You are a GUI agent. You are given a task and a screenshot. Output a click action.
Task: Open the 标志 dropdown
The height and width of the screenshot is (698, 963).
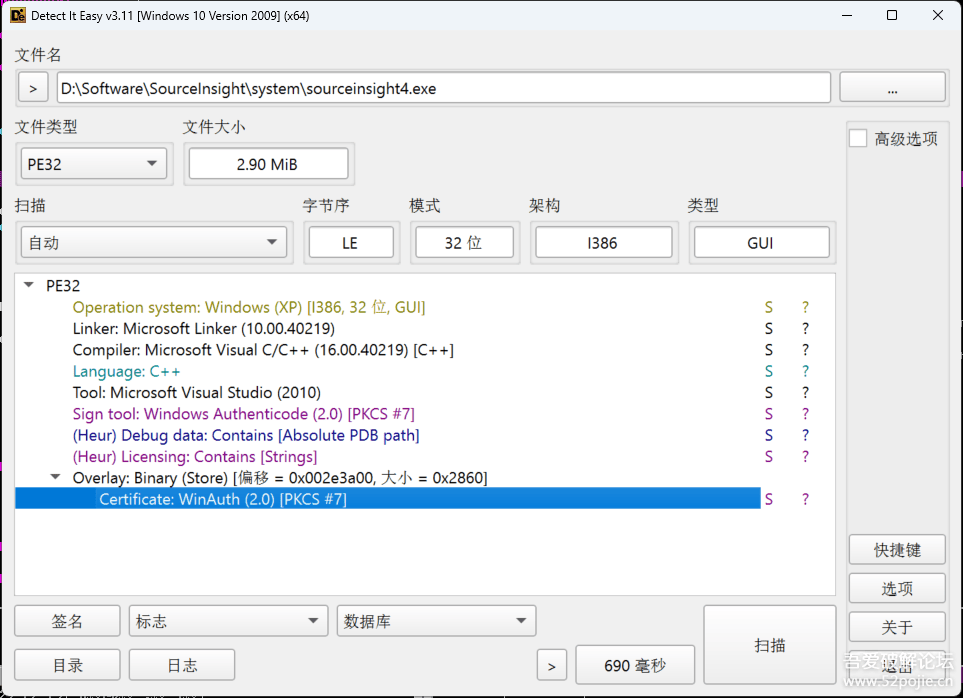tap(228, 621)
